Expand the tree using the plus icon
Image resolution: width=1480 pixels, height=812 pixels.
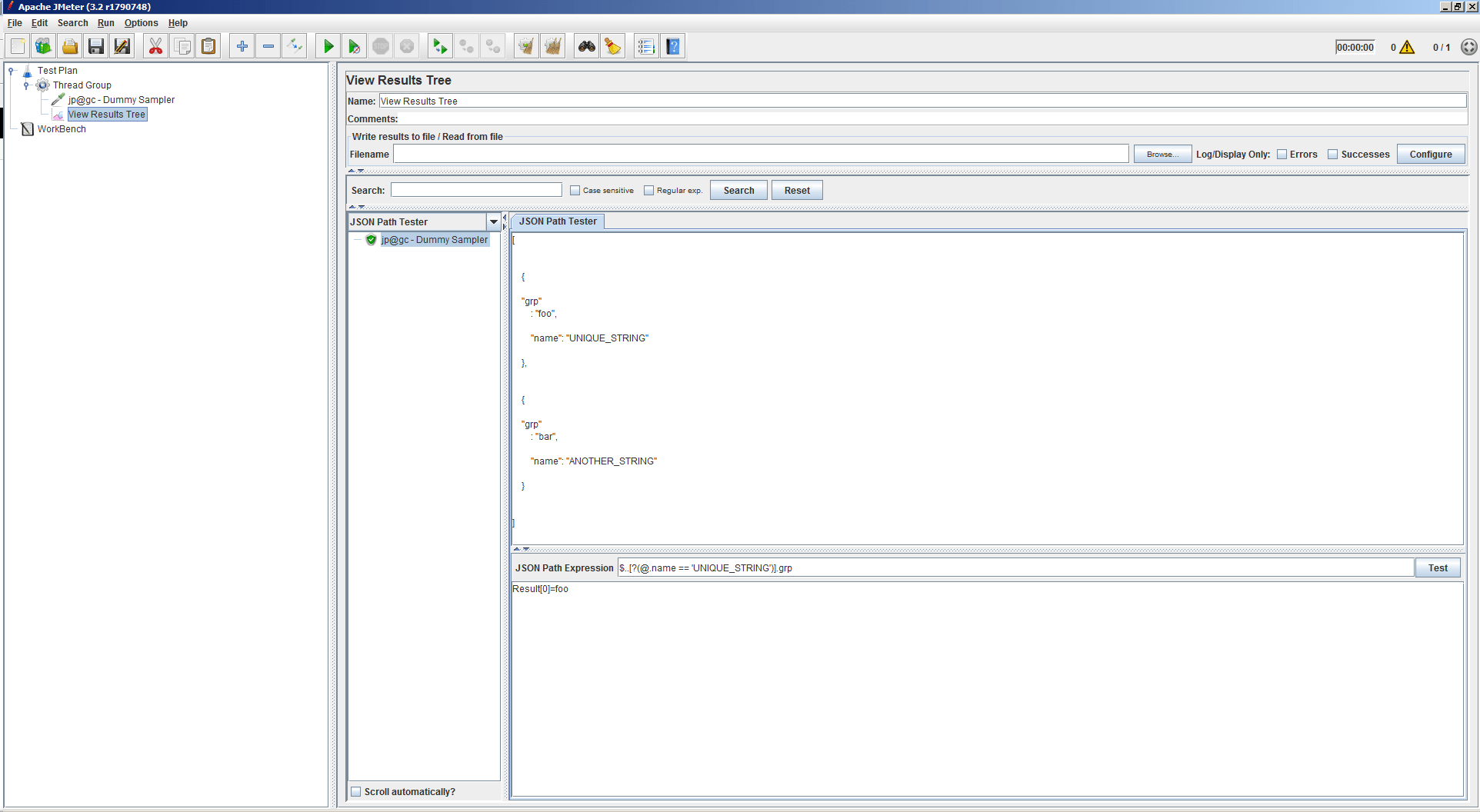[x=241, y=45]
